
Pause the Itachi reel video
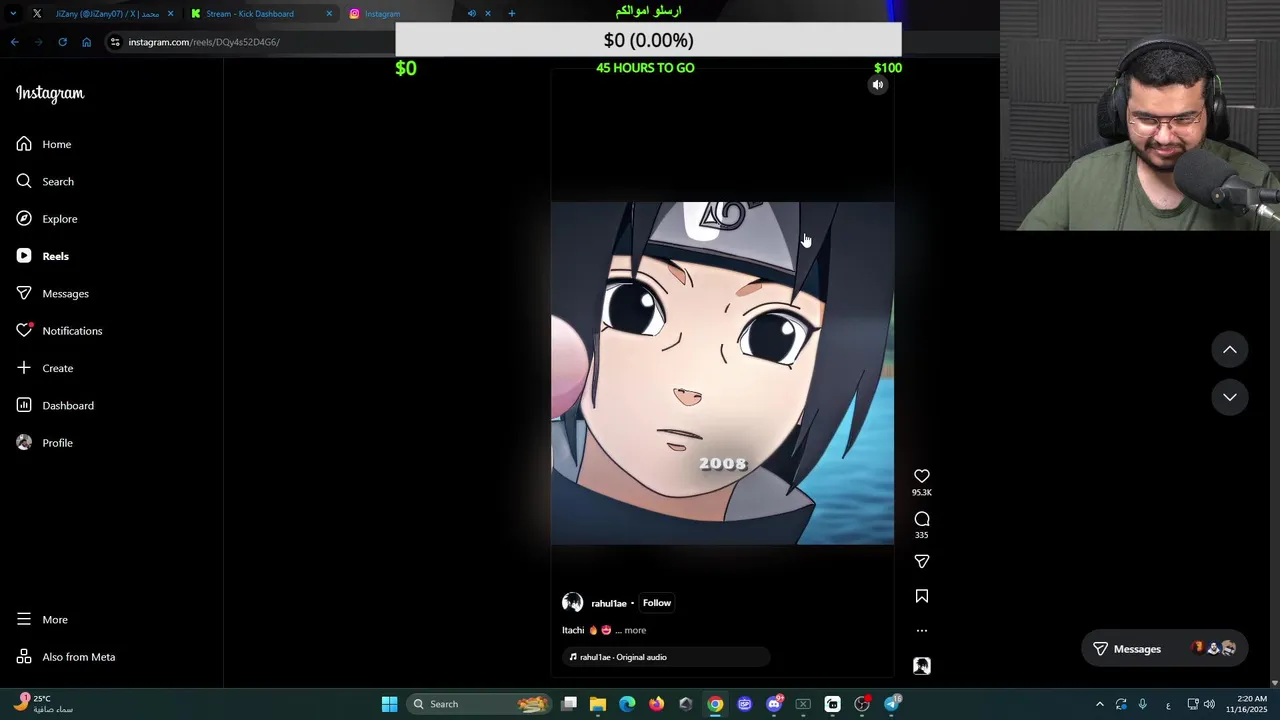pyautogui.click(x=722, y=373)
